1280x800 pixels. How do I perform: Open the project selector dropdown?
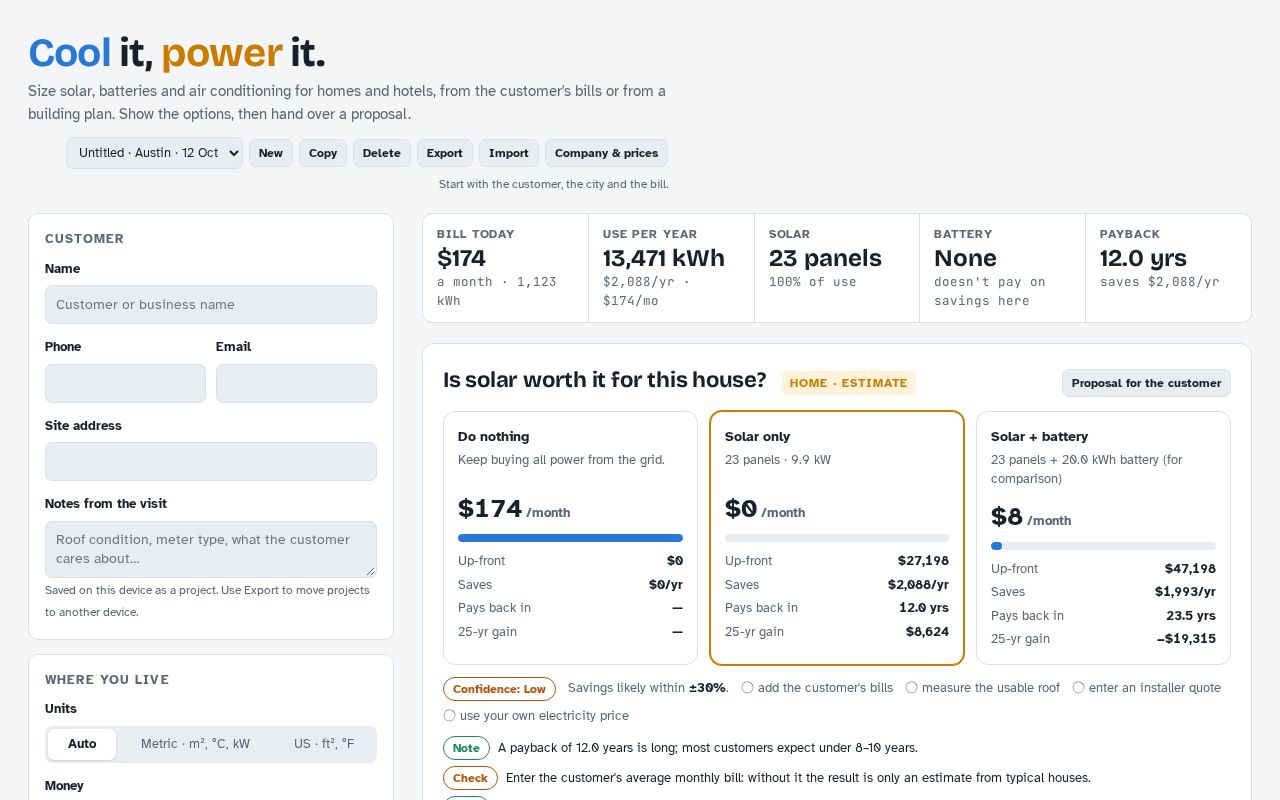coord(154,153)
